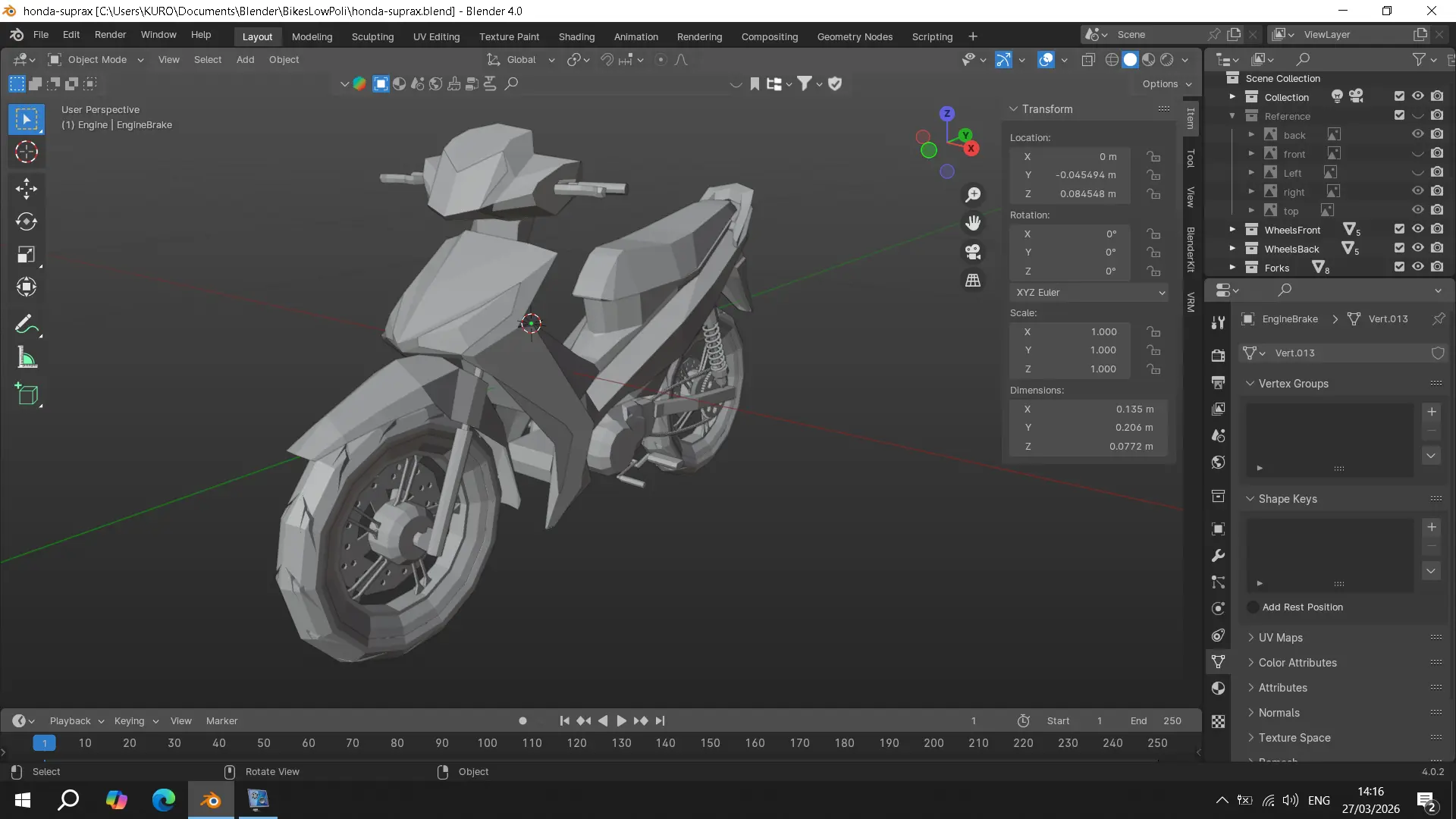This screenshot has width=1456, height=819.
Task: Open Modifiers properties wrench tab
Action: click(x=1218, y=556)
